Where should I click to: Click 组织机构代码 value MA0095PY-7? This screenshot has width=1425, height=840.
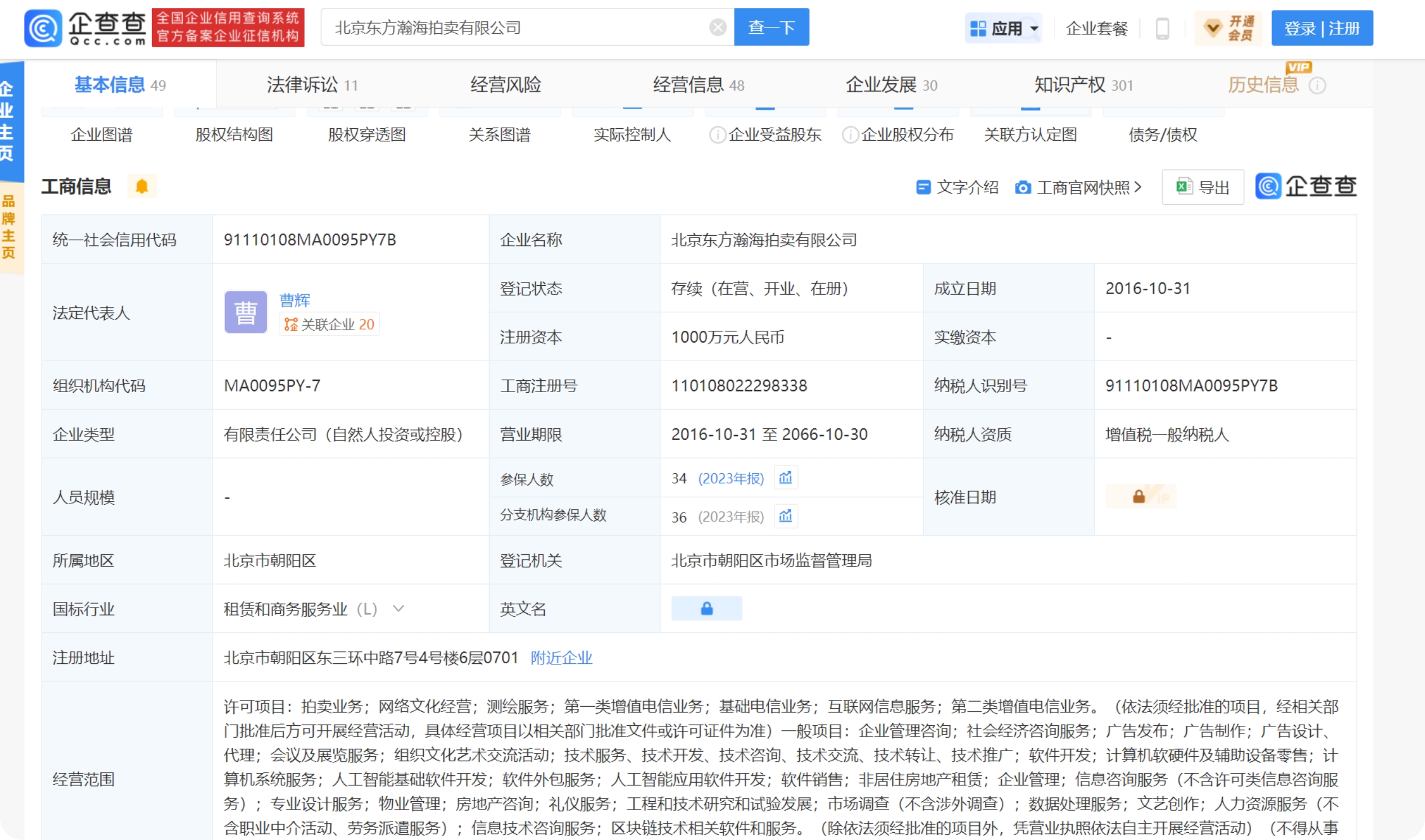pos(272,385)
